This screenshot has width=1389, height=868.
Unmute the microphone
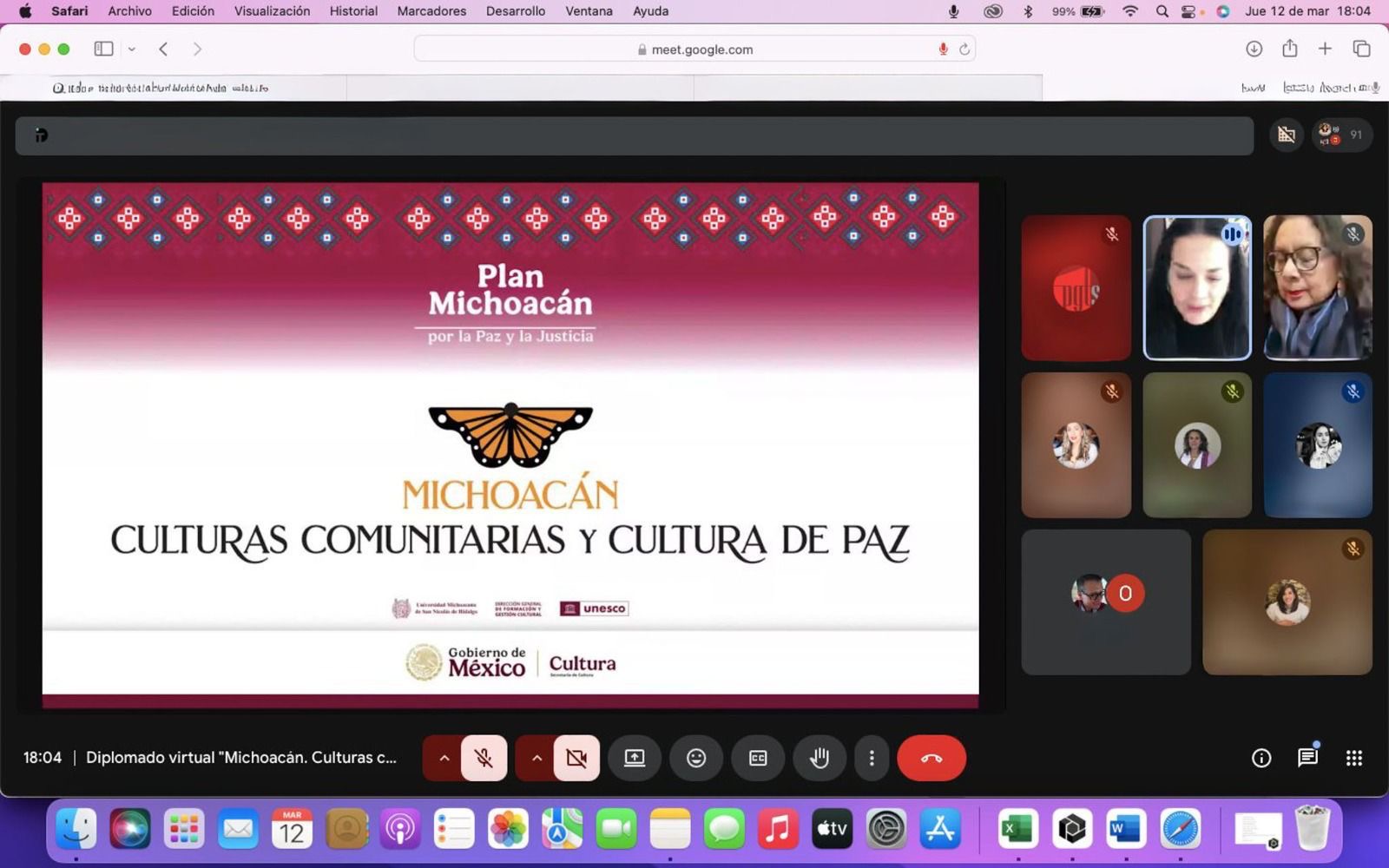pyautogui.click(x=484, y=758)
